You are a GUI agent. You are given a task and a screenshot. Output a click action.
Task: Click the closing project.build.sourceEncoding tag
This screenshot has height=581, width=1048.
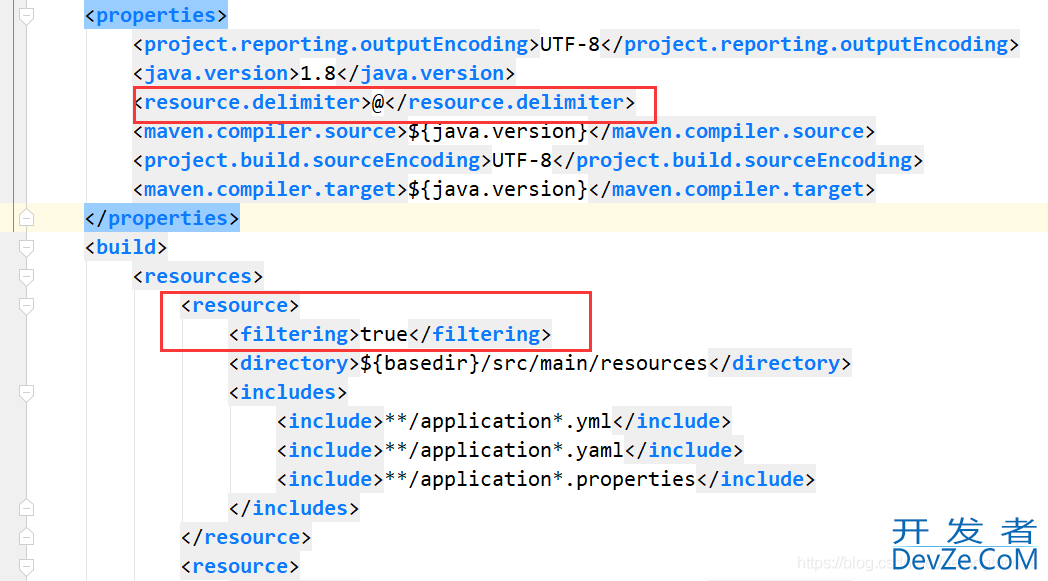[x=738, y=160]
